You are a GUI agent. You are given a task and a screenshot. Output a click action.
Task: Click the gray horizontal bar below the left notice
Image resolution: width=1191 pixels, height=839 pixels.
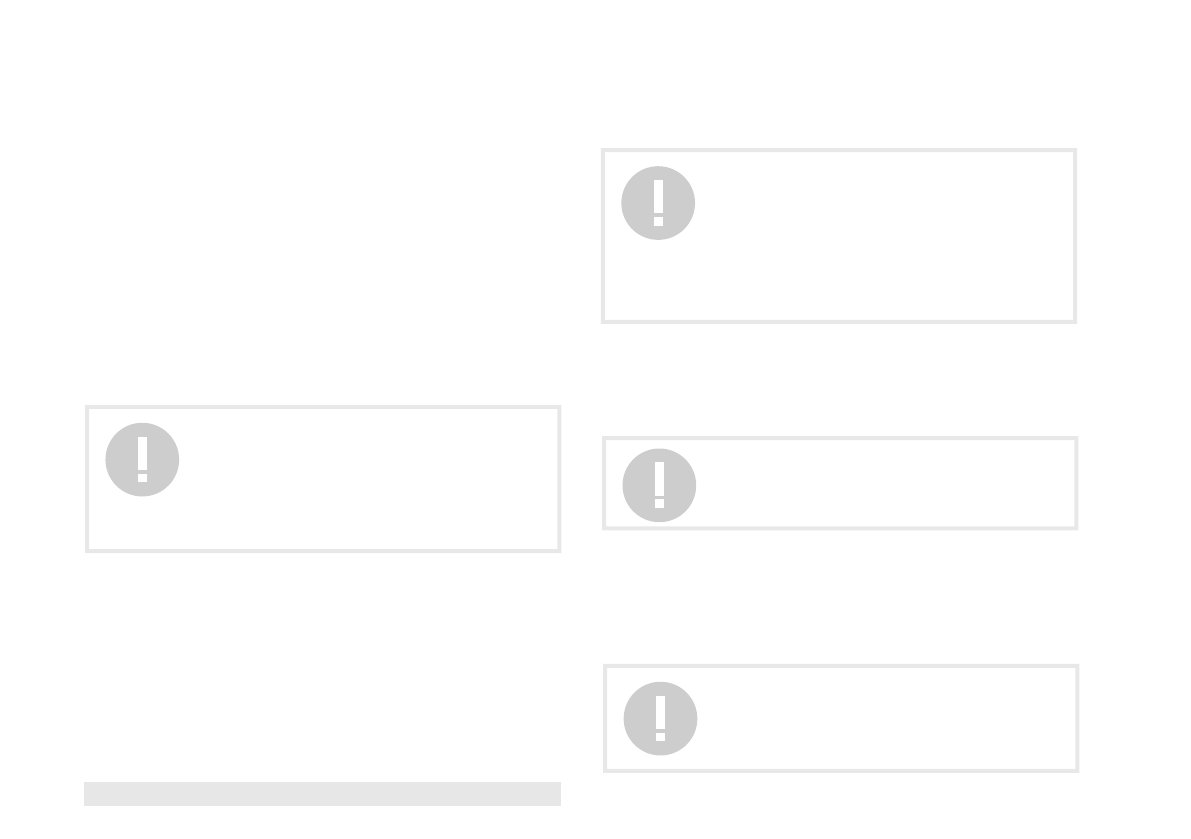(x=322, y=793)
